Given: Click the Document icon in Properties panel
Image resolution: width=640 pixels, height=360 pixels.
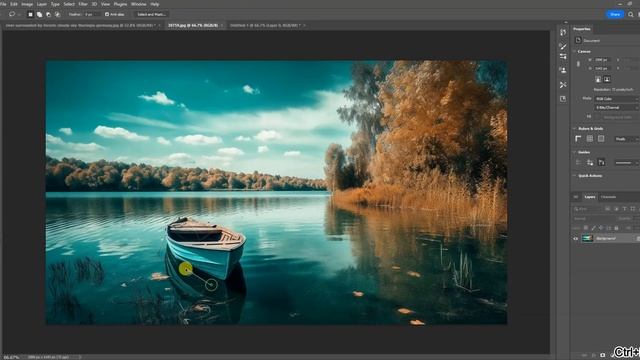Looking at the screenshot, I should [x=578, y=40].
